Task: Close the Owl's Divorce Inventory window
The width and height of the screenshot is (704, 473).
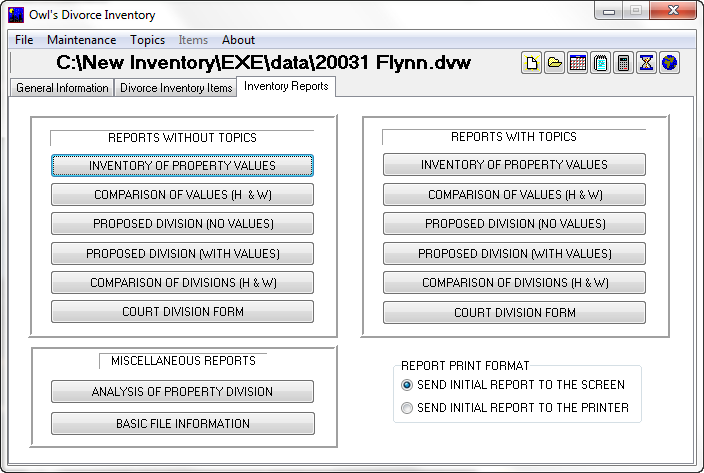Action: [673, 11]
